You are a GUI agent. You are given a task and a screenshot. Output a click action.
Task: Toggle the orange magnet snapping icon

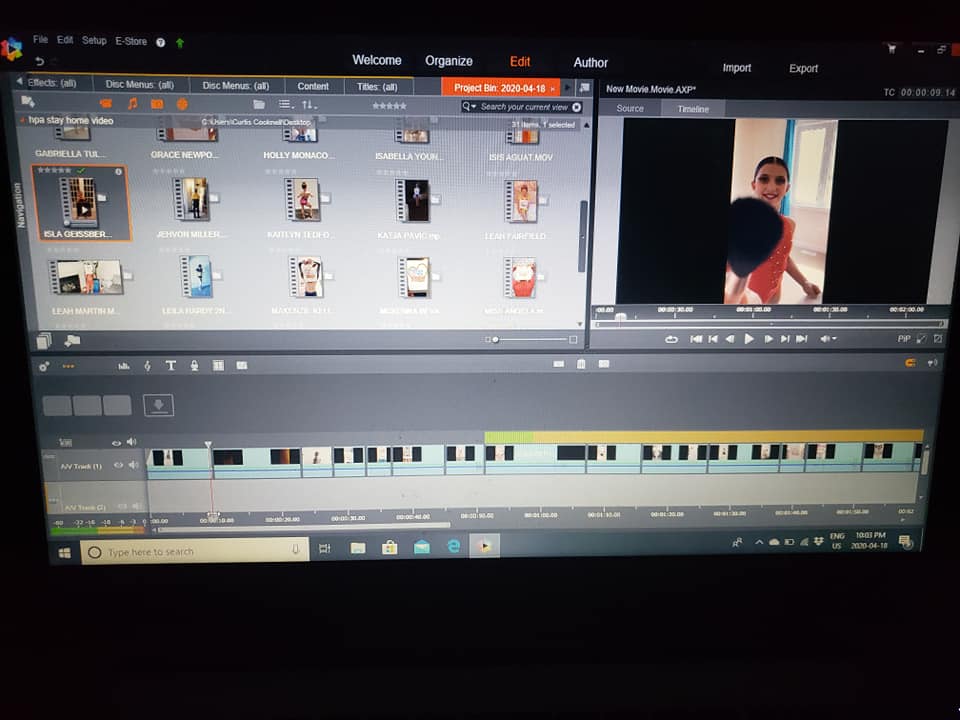click(x=910, y=363)
